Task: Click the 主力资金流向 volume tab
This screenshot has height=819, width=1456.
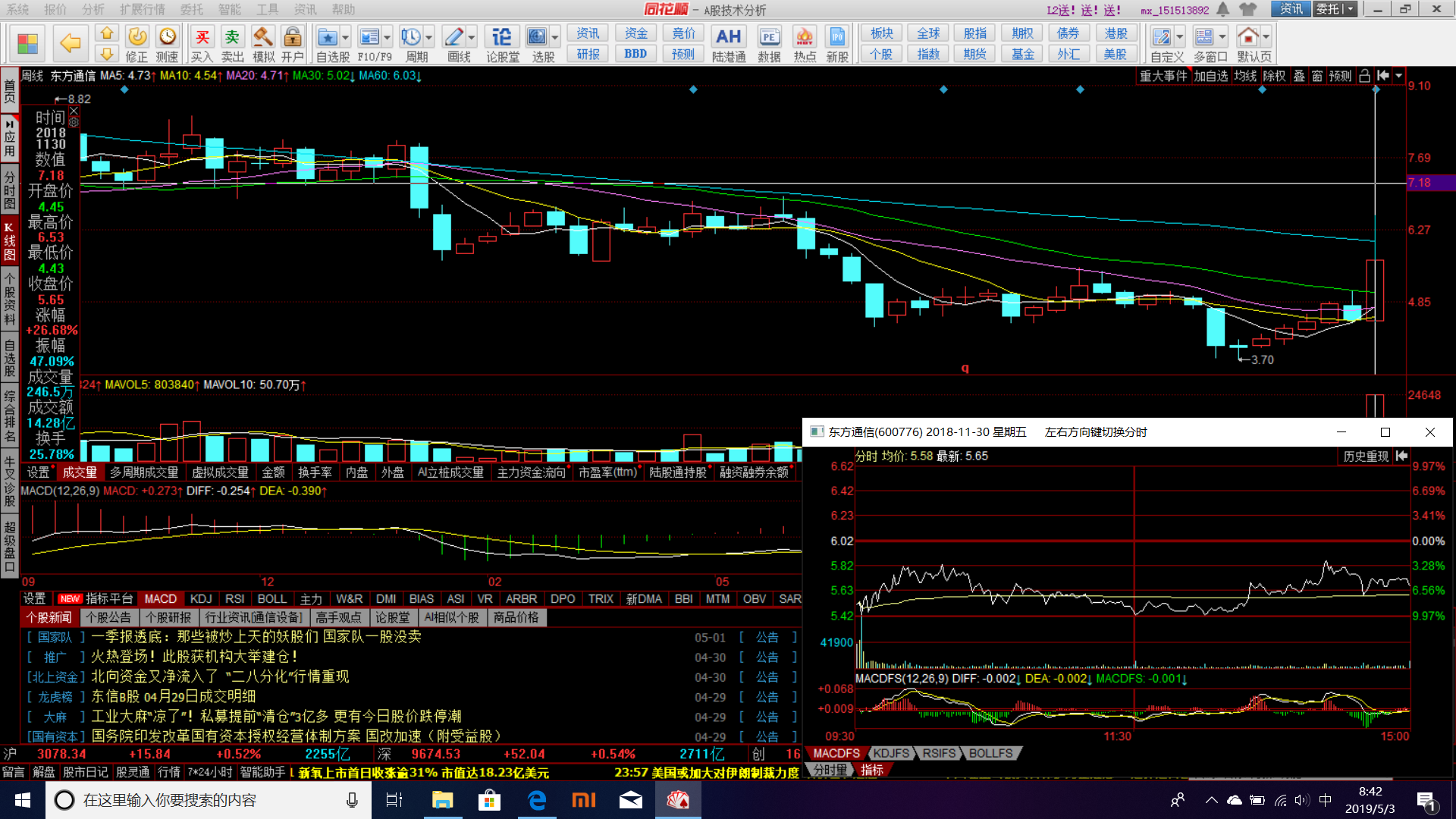Action: click(x=531, y=472)
